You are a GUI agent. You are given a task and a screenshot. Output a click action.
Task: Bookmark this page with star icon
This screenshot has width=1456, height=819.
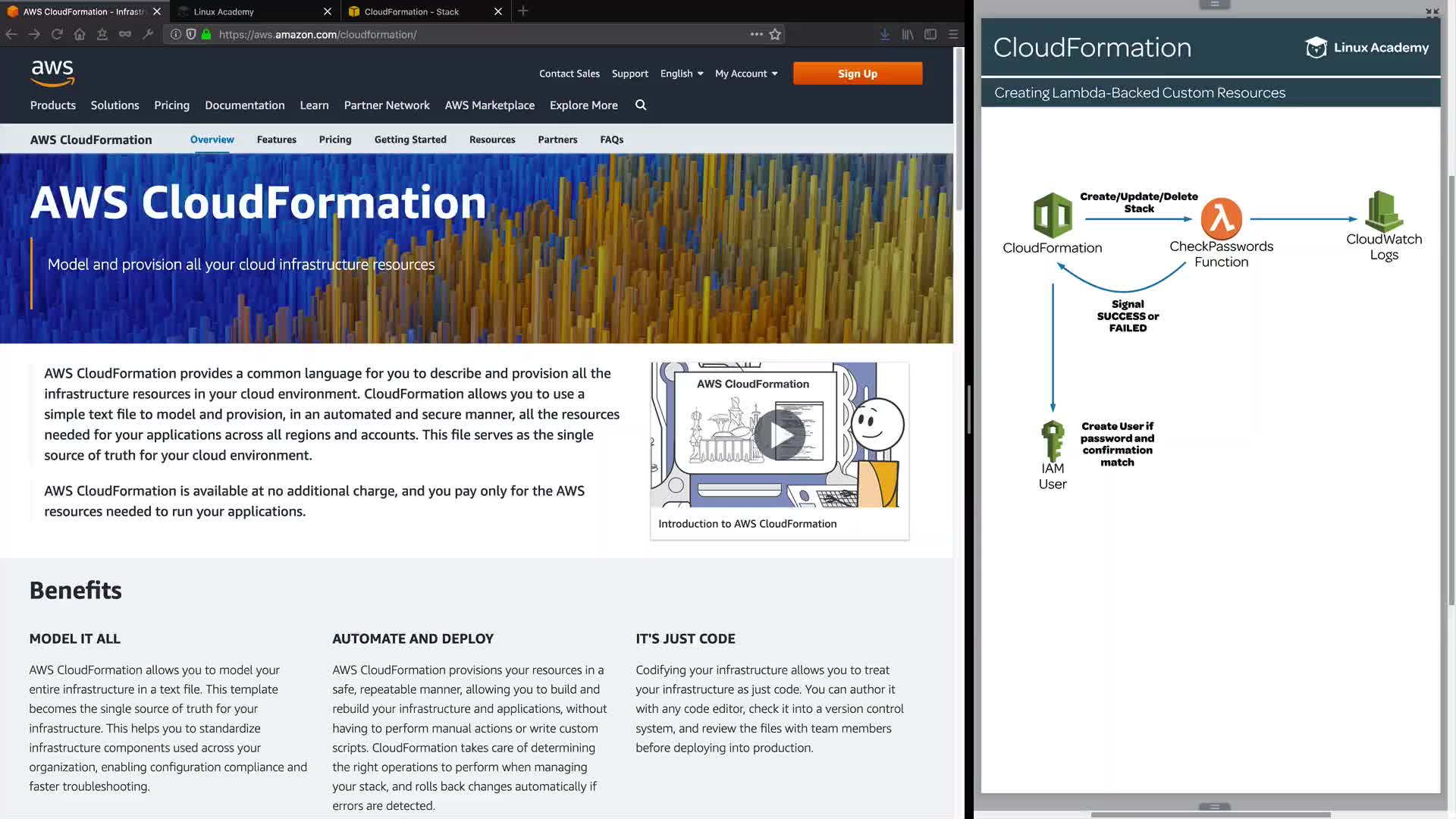click(775, 34)
